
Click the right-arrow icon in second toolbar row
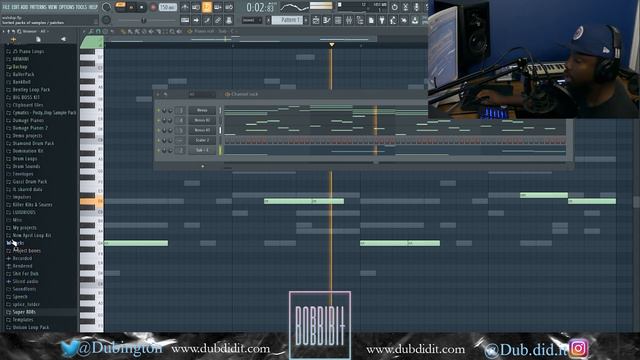pos(196,20)
